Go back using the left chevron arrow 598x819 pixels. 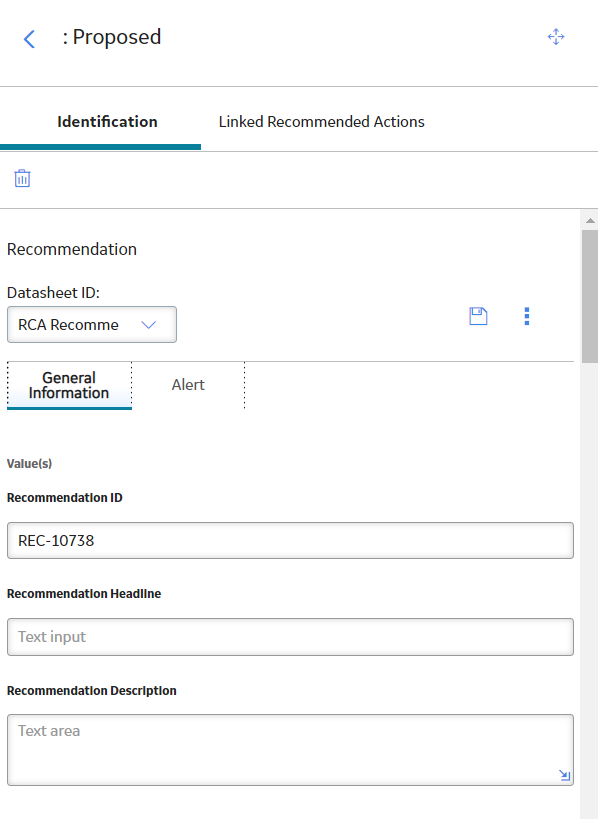(x=29, y=39)
